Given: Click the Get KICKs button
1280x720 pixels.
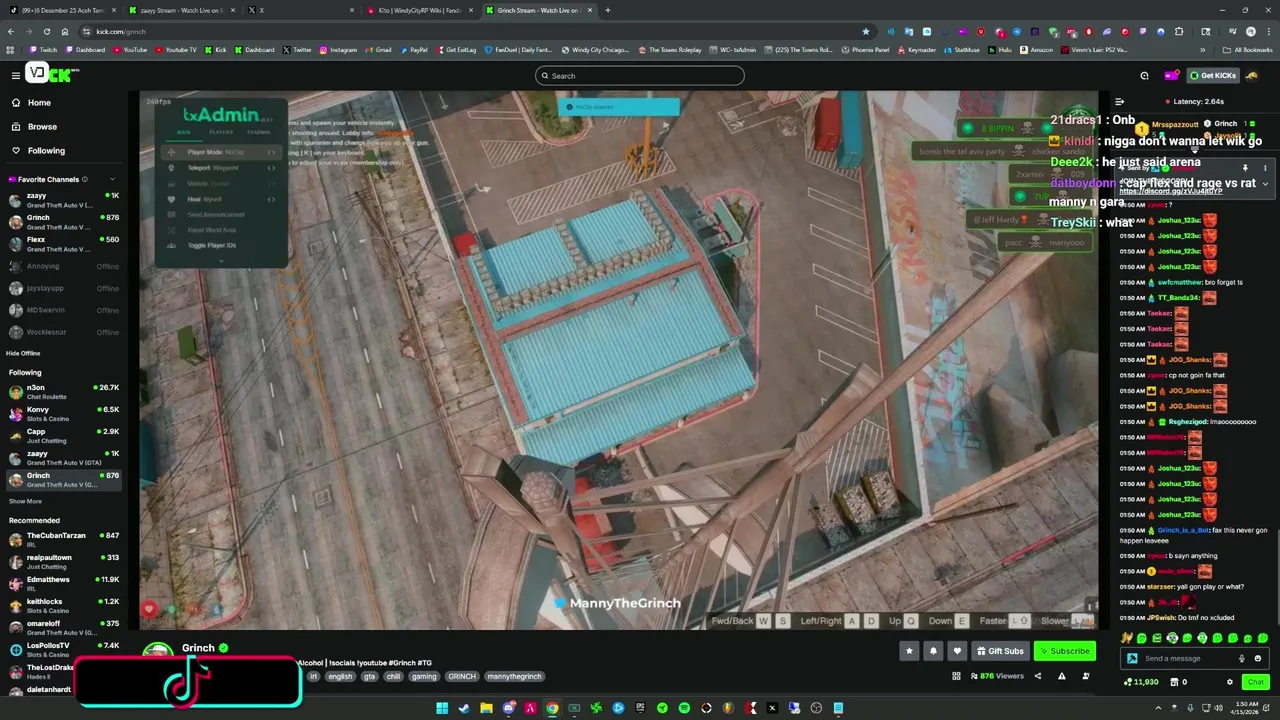Looking at the screenshot, I should 1213,75.
